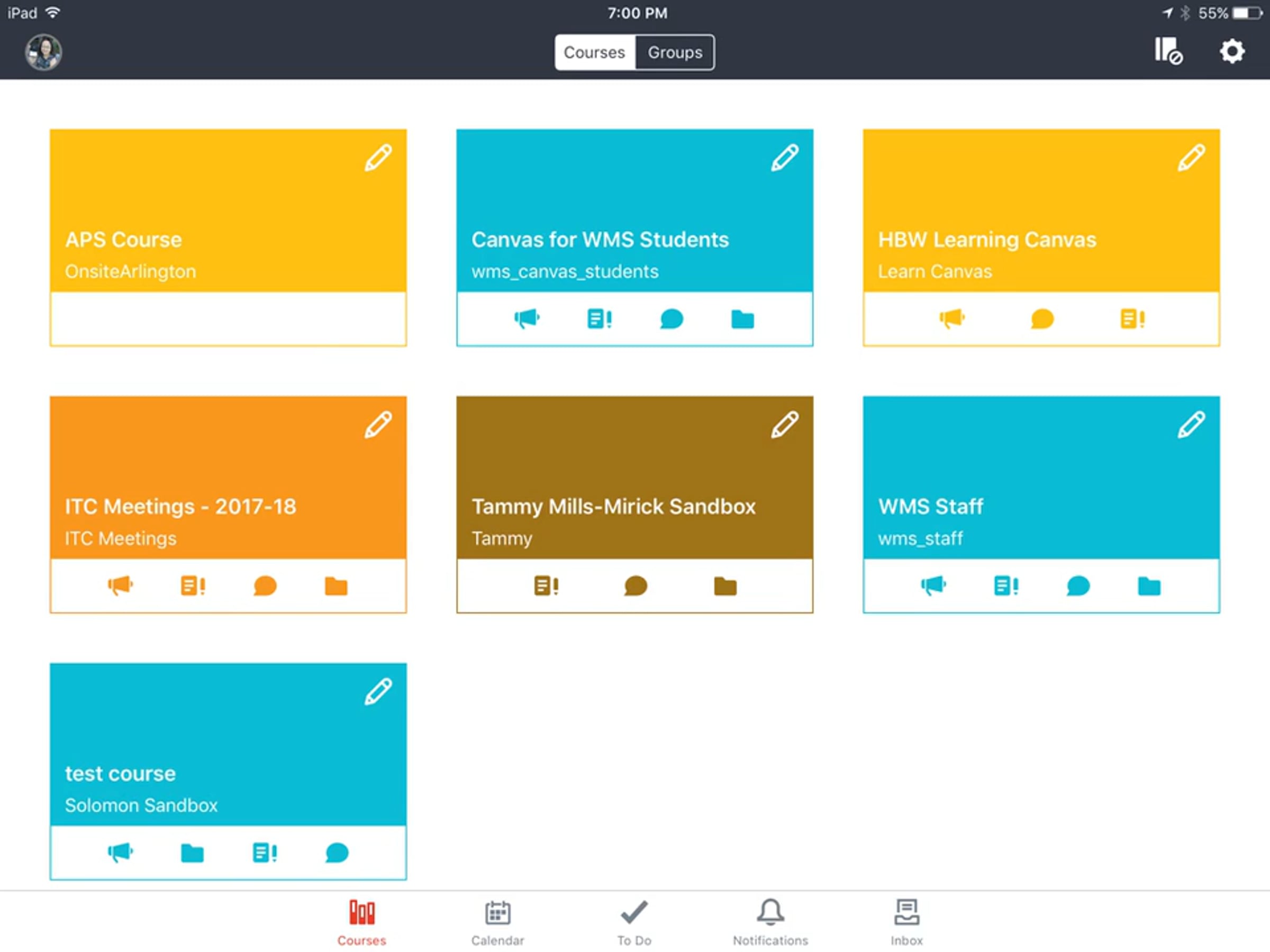
Task: Open the settings gear icon
Action: [x=1231, y=52]
